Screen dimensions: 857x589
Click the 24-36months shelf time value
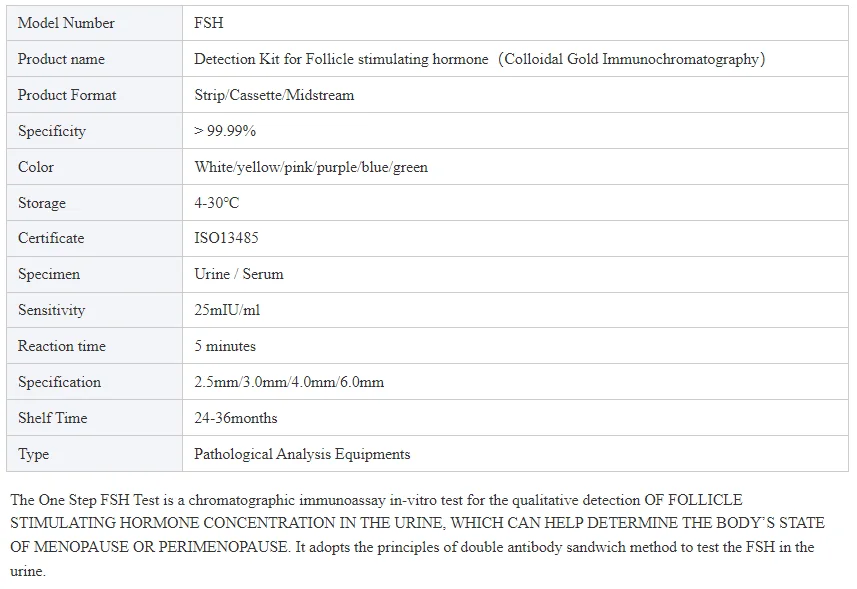[x=236, y=418]
